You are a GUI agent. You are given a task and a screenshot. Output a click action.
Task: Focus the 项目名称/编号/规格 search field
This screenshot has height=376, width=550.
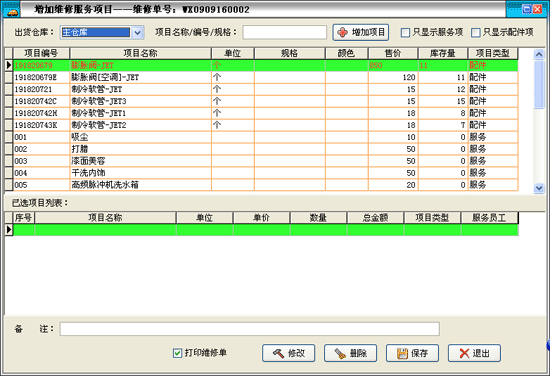point(284,33)
